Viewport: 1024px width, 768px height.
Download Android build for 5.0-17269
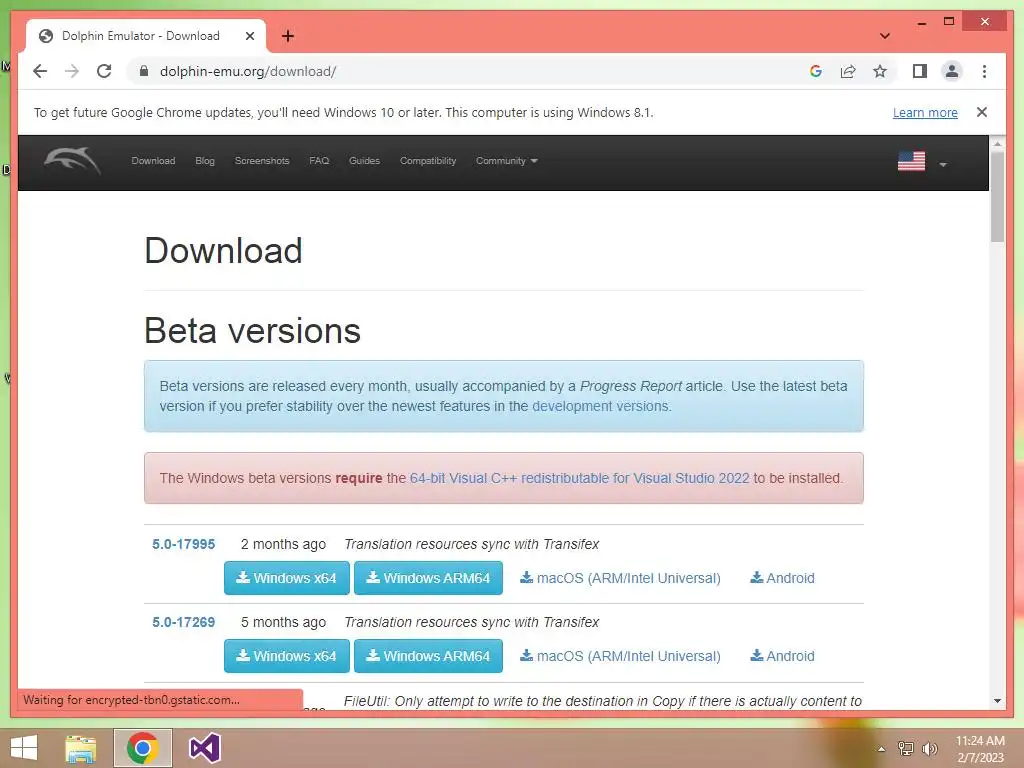point(782,656)
